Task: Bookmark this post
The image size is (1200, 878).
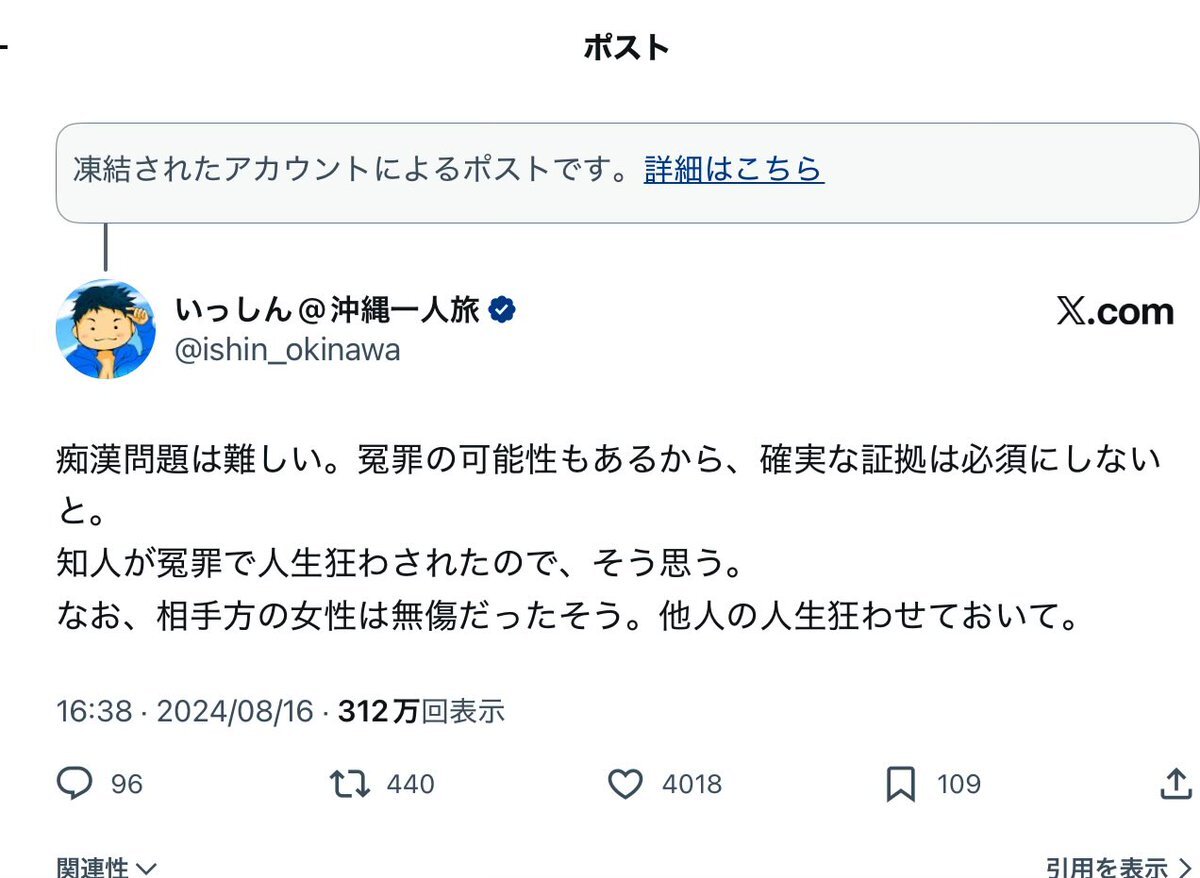Action: [901, 785]
